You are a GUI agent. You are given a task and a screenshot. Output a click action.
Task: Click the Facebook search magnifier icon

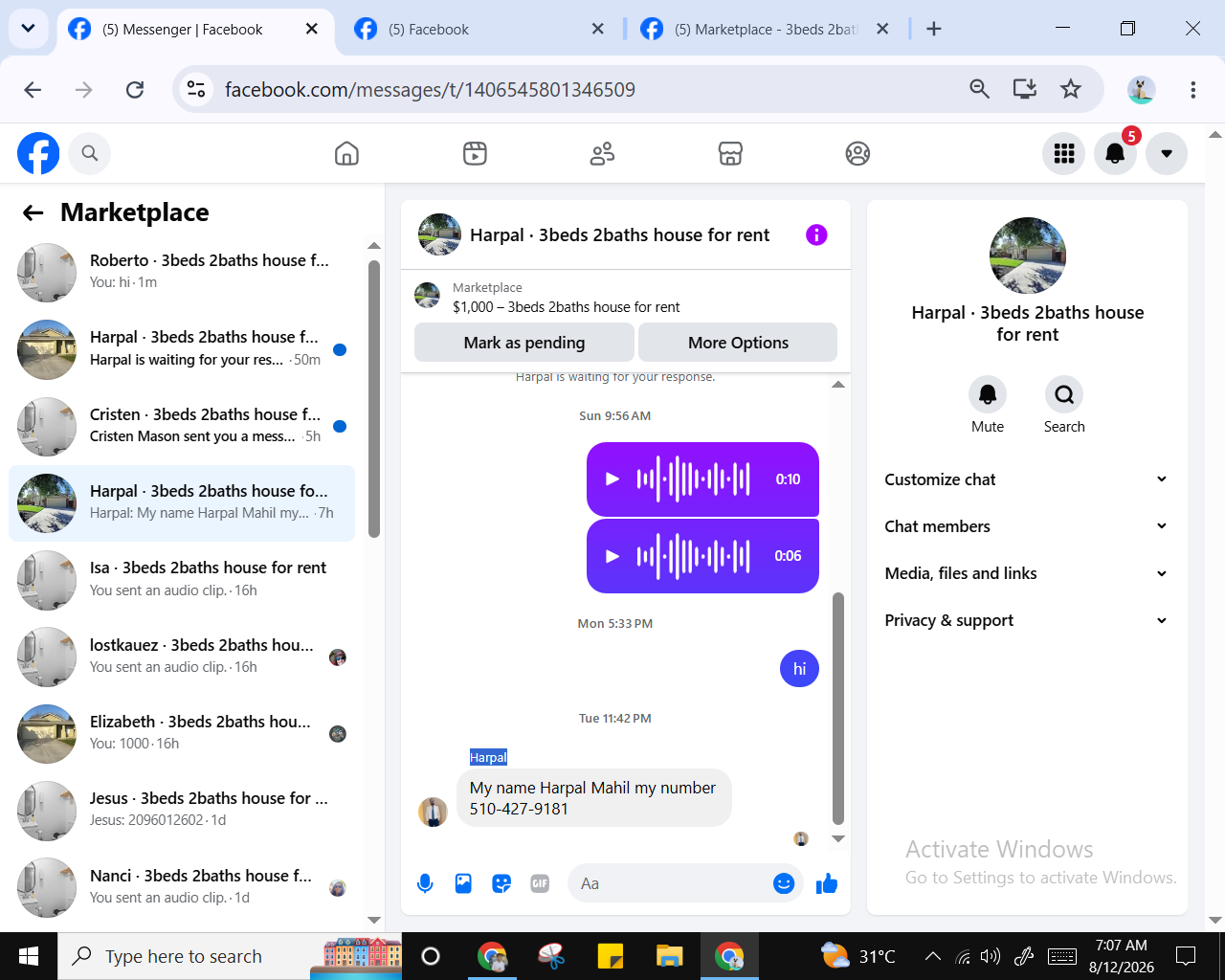click(90, 153)
